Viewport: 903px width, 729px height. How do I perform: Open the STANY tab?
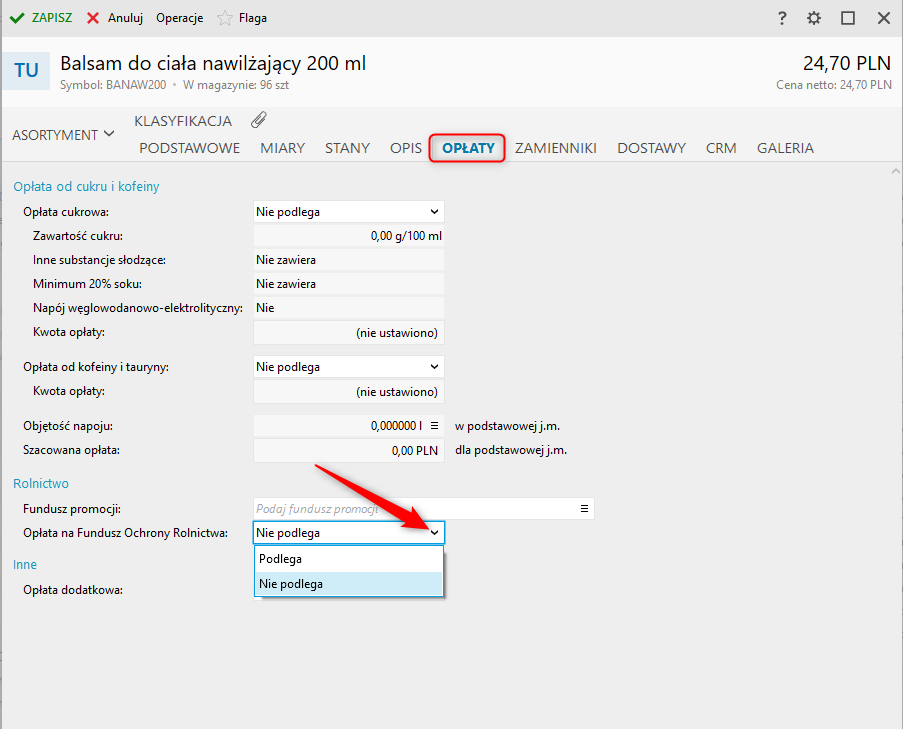[347, 148]
